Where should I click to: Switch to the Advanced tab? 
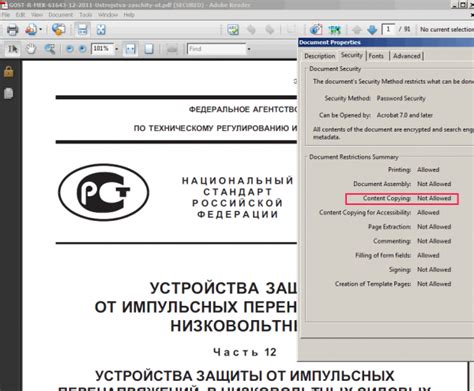[406, 56]
